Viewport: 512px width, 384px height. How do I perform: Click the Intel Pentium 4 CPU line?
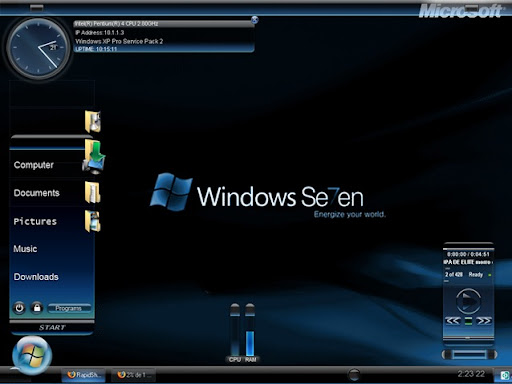[116, 24]
